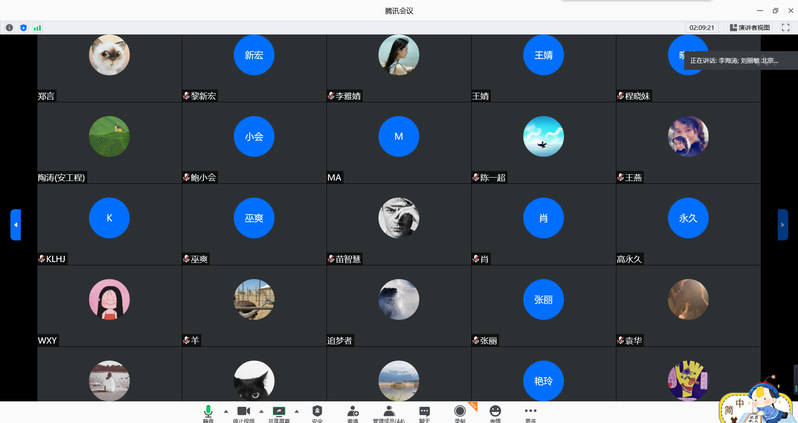Viewport: 798px width, 423px height.
Task: Go to next page of participants
Action: coord(783,224)
